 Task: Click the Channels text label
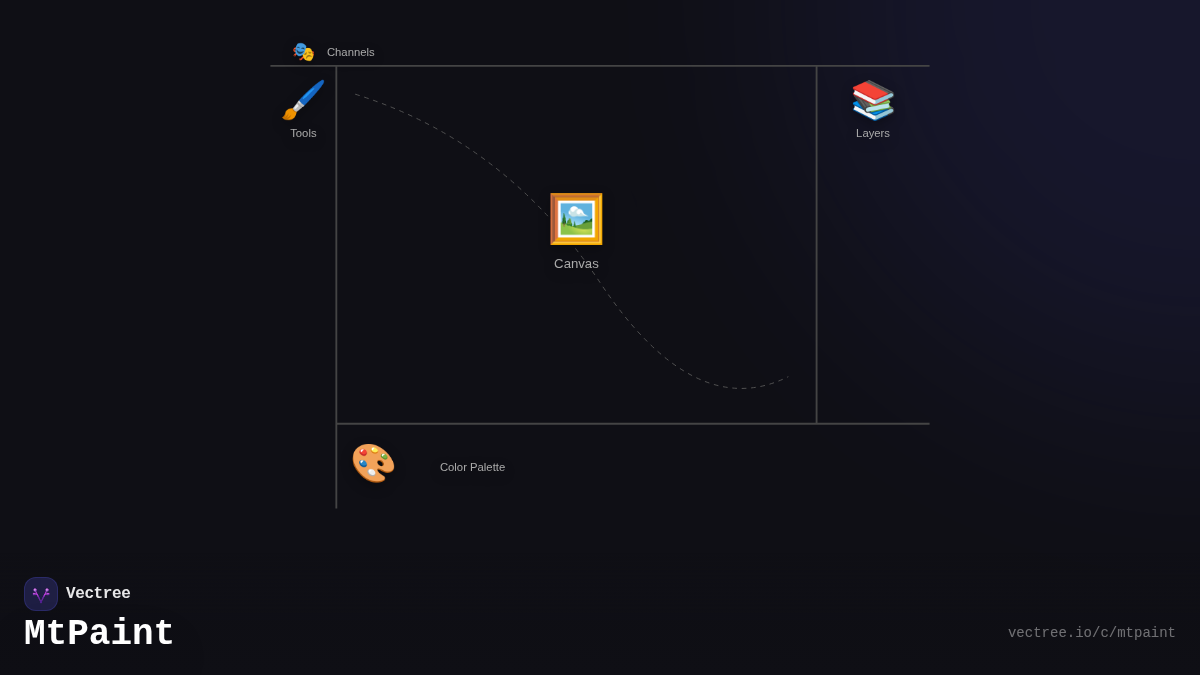pos(350,52)
